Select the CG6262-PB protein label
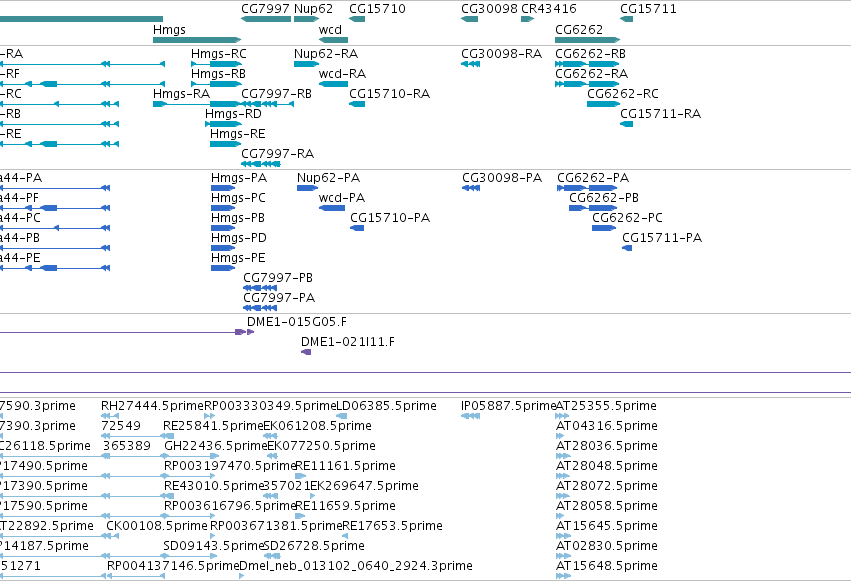Image resolution: width=851 pixels, height=581 pixels. 604,198
